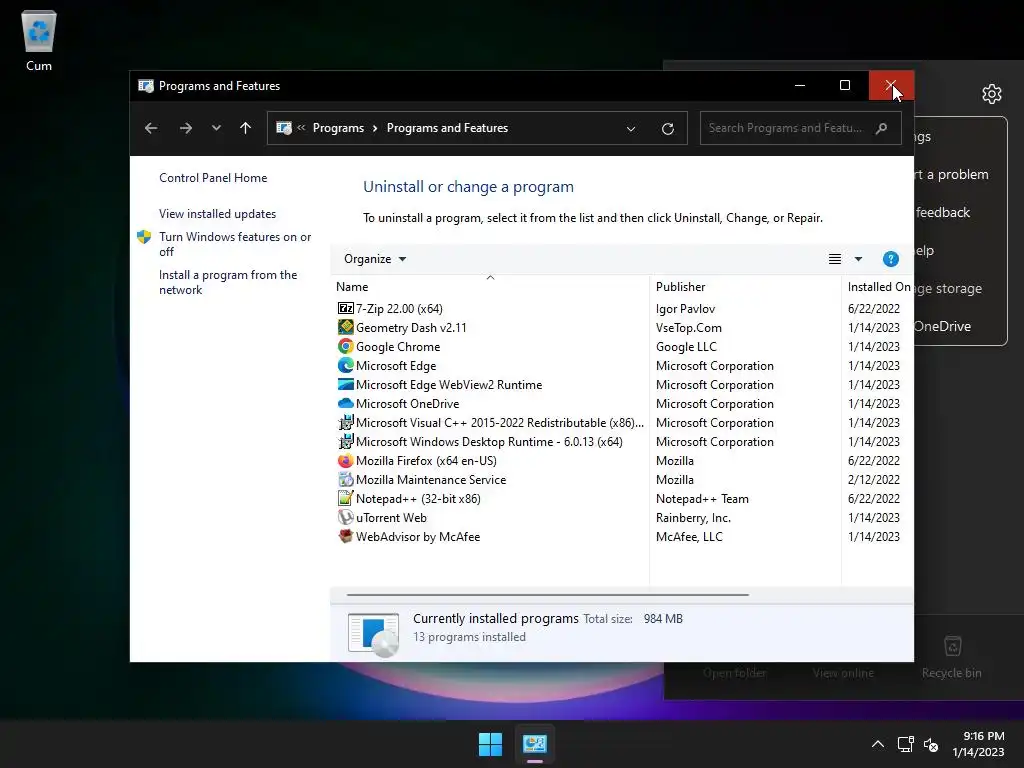1024x768 pixels.
Task: Click the Windows Start button
Action: (x=490, y=744)
